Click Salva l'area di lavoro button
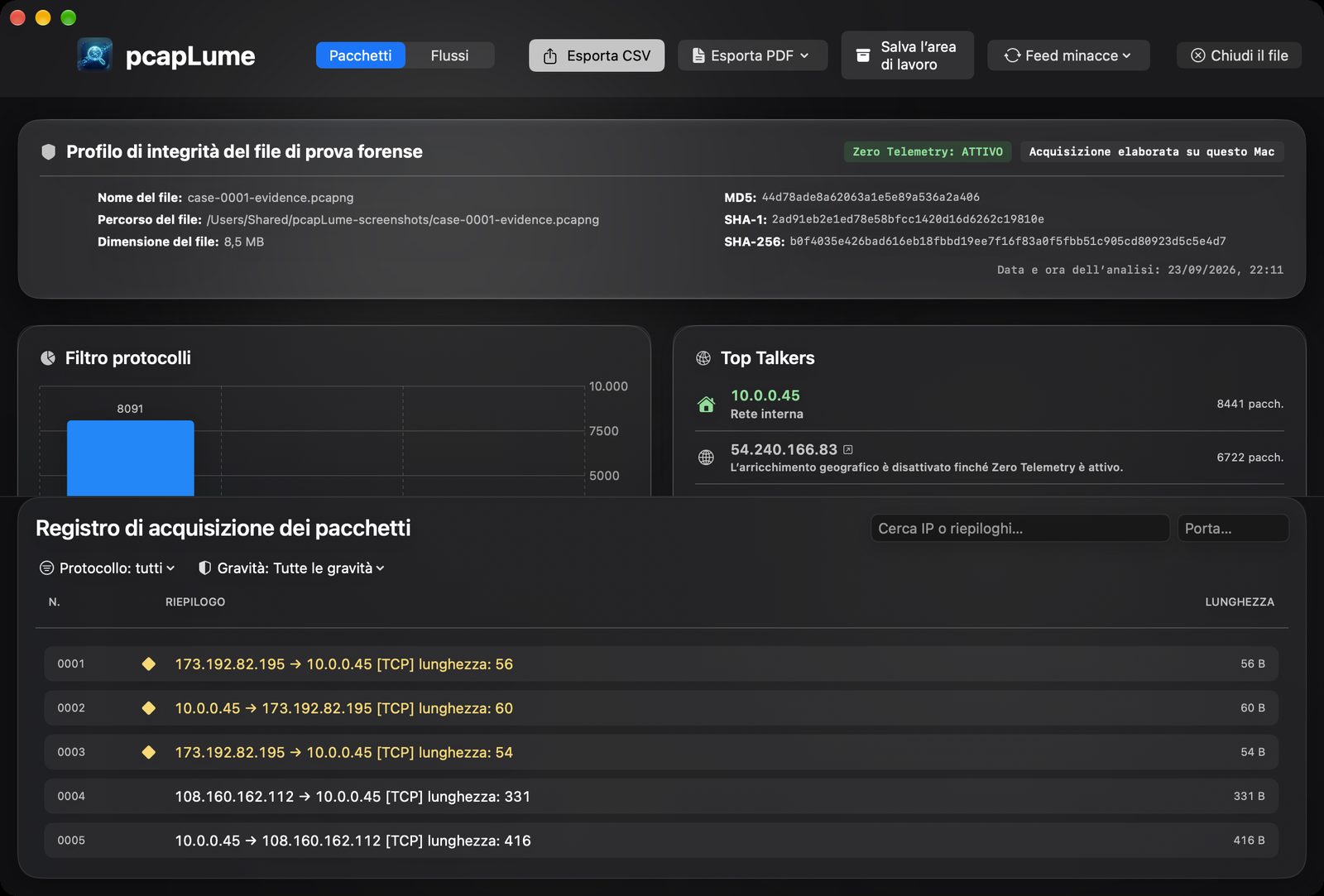 click(907, 55)
